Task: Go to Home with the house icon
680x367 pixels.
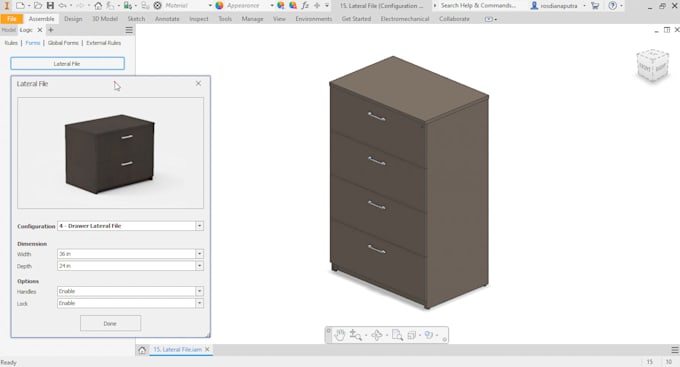Action: tap(98, 6)
